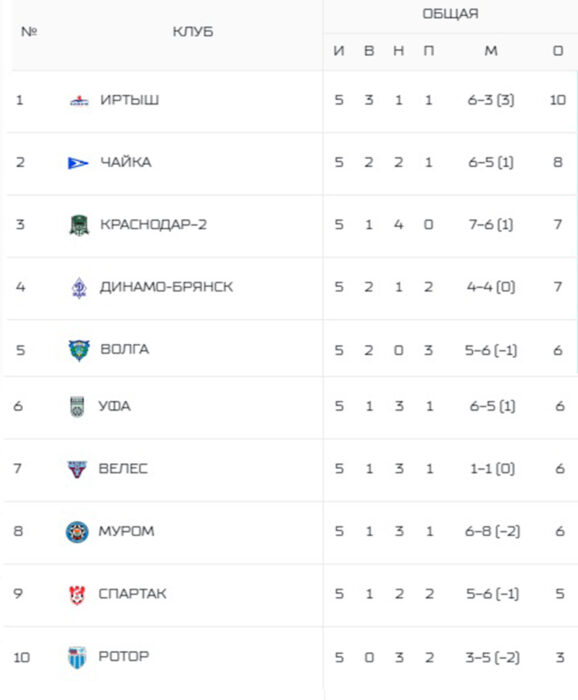
Task: Open the ДИНАМО-БРЯНСК team name link
Action: tap(166, 287)
